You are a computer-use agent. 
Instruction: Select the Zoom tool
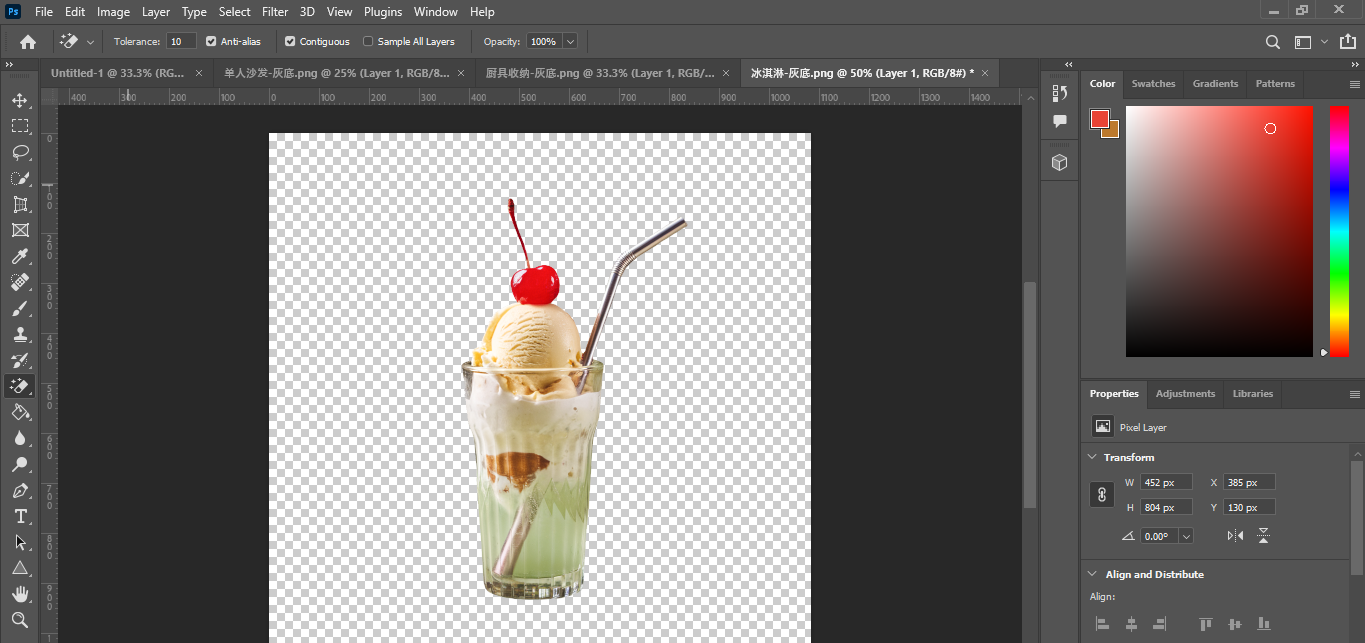pos(20,620)
